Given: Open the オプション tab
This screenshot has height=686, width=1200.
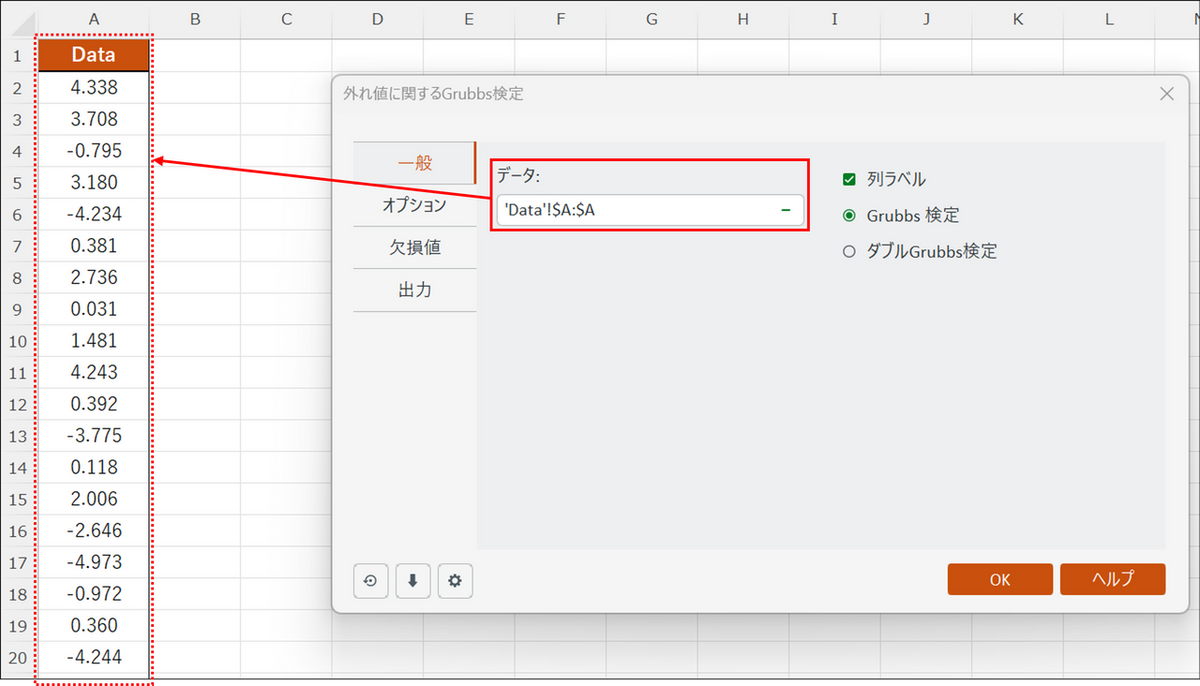Looking at the screenshot, I should coord(415,205).
